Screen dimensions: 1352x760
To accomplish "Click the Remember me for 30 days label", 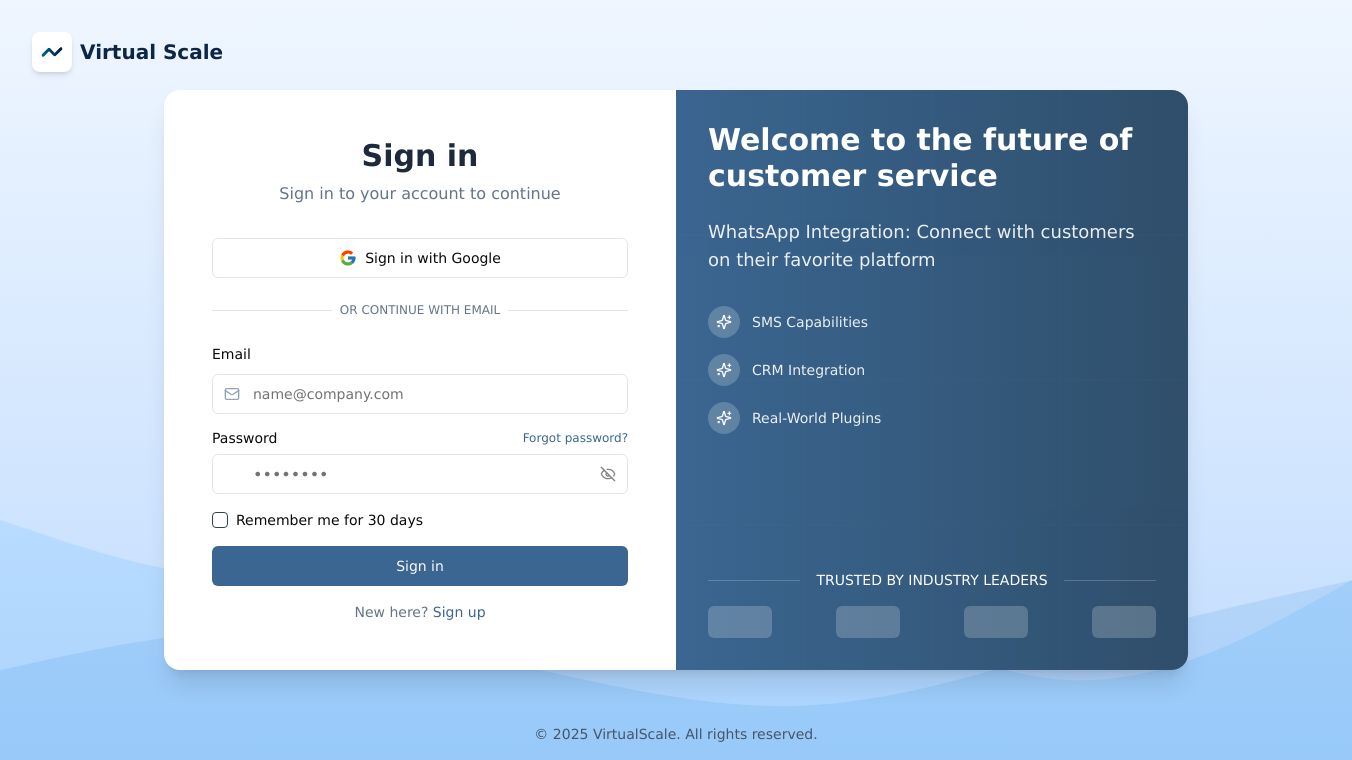I will tap(329, 520).
